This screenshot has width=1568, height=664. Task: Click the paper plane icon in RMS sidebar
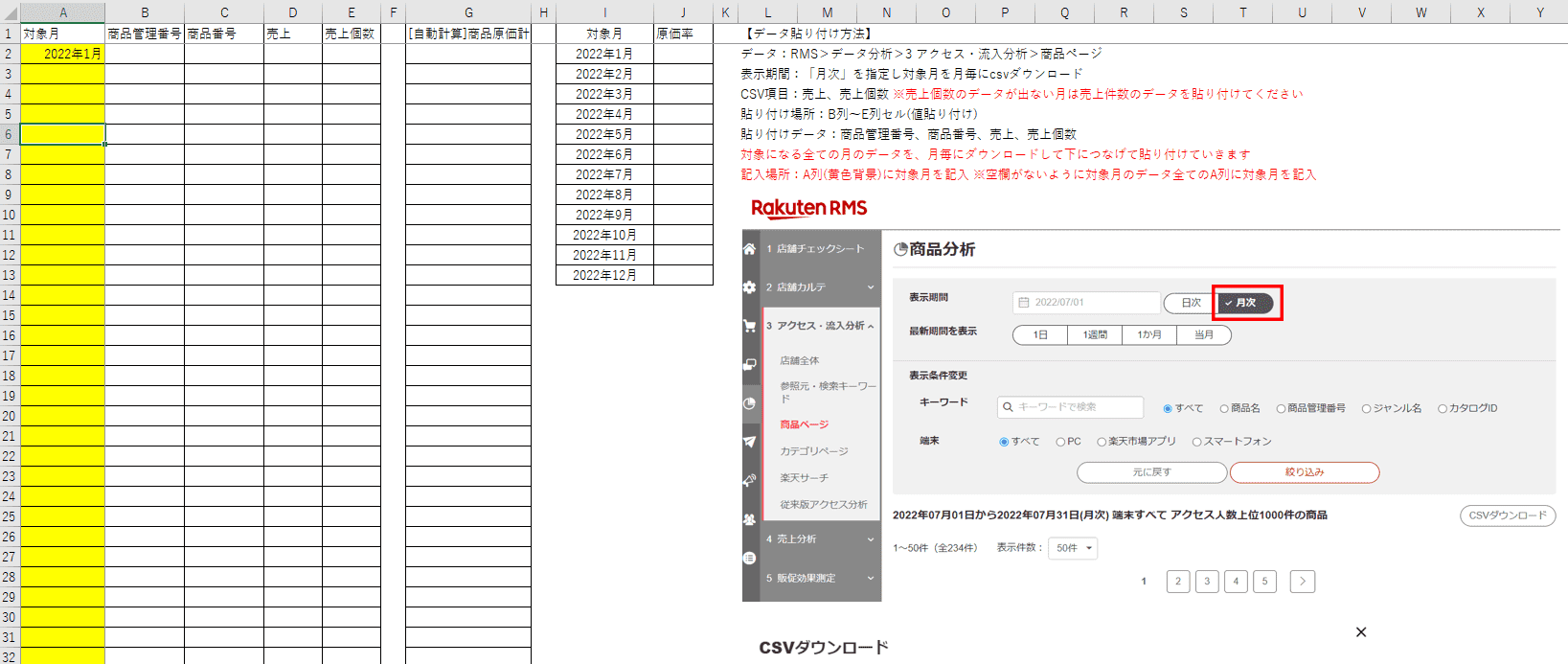pos(749,442)
